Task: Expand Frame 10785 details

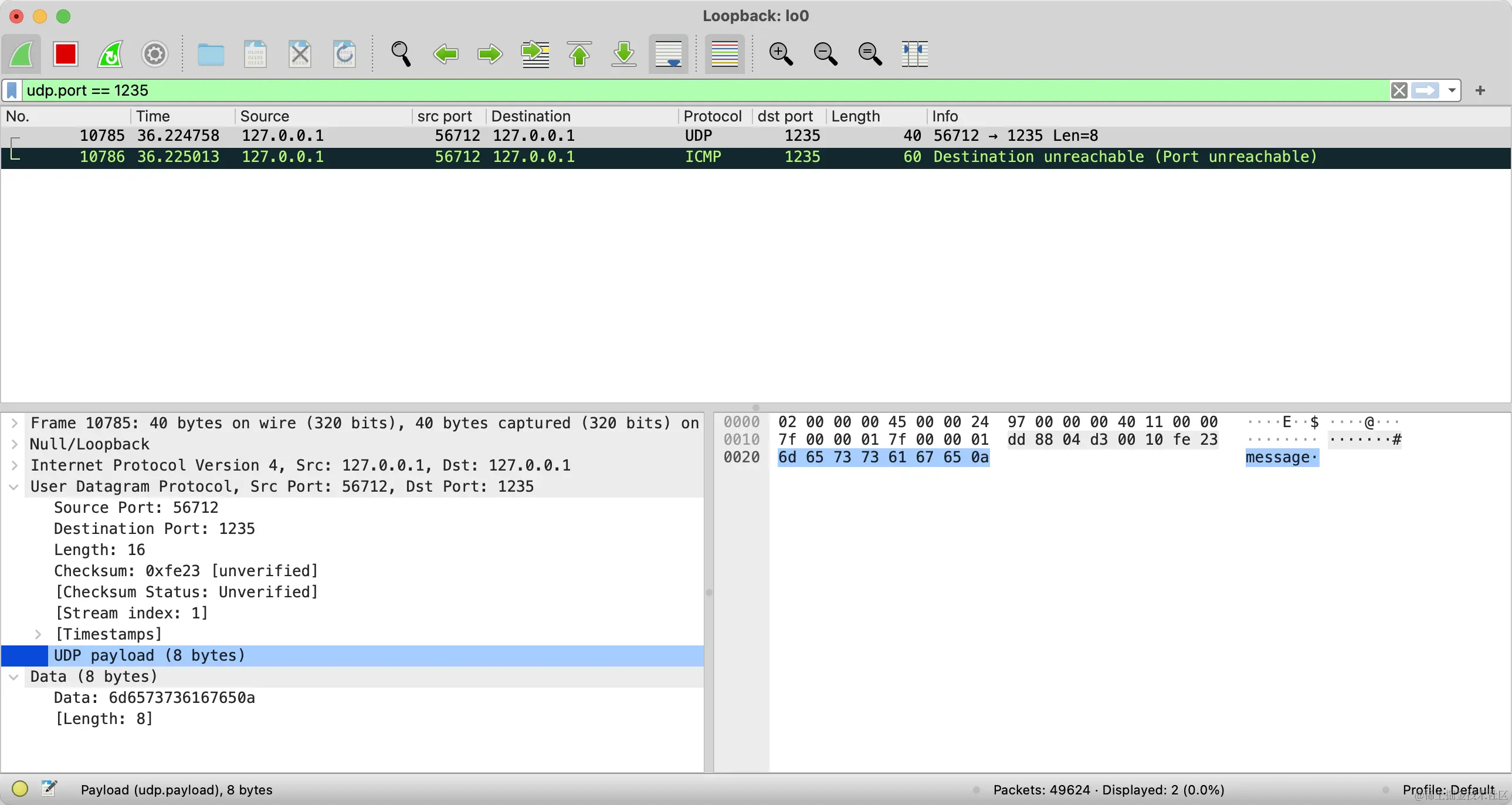Action: point(15,424)
